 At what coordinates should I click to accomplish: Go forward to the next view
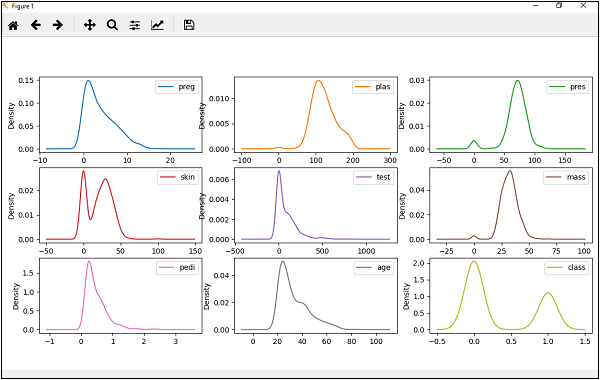coord(58,25)
